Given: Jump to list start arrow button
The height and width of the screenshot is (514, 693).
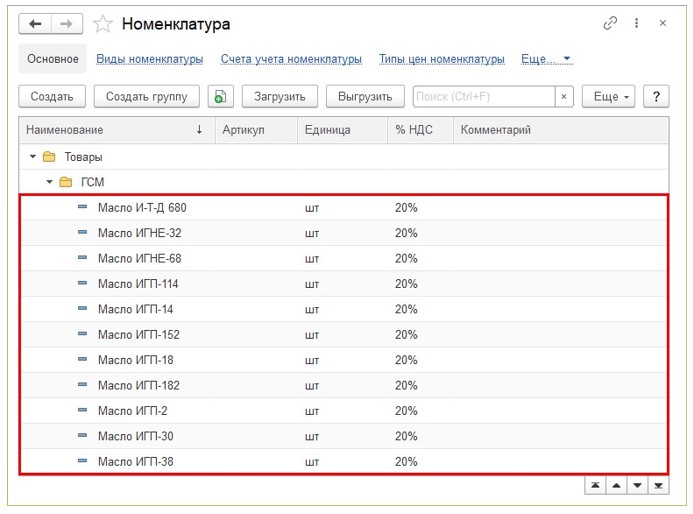Looking at the screenshot, I should 595,485.
